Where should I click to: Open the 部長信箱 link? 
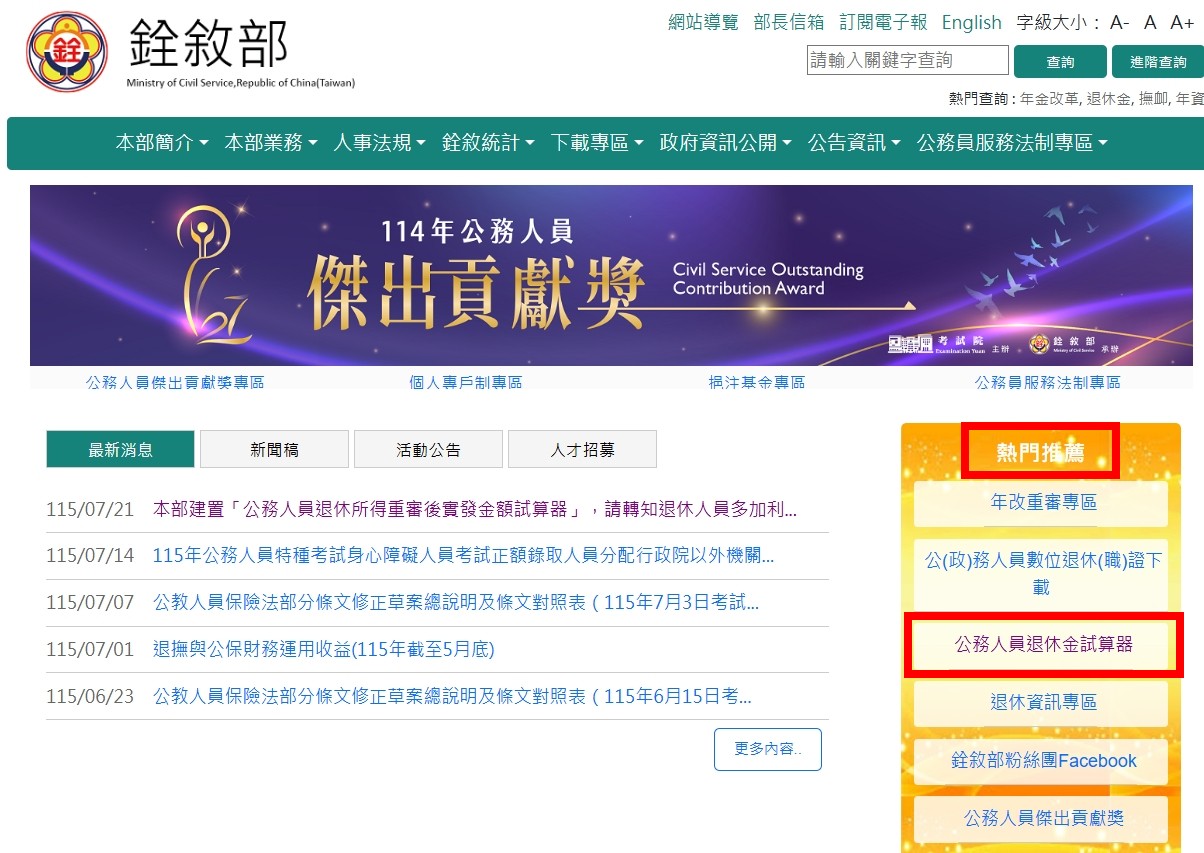pos(789,22)
